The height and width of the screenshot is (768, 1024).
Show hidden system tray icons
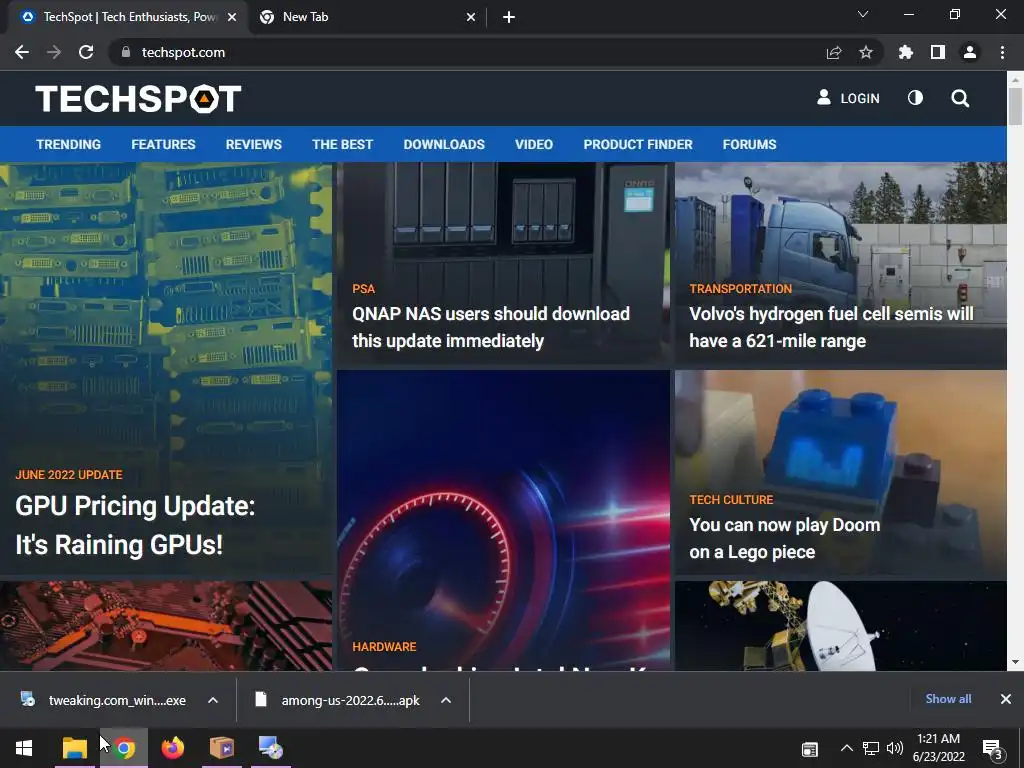(846, 748)
